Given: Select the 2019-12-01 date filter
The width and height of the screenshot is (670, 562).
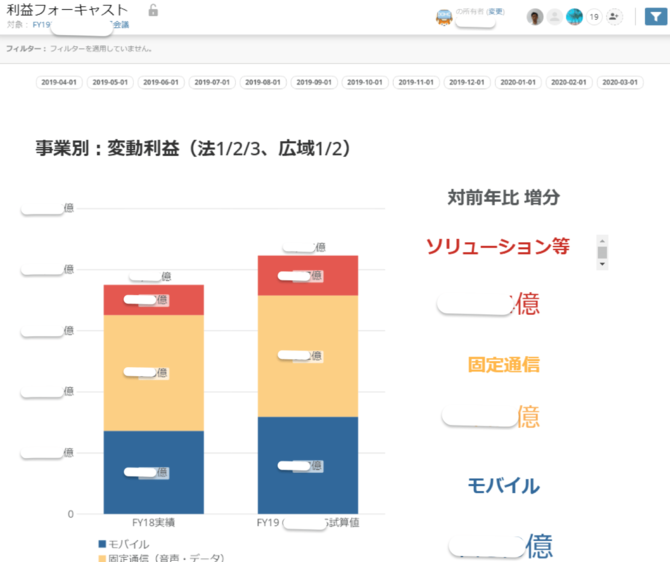Looking at the screenshot, I should pyautogui.click(x=467, y=82).
